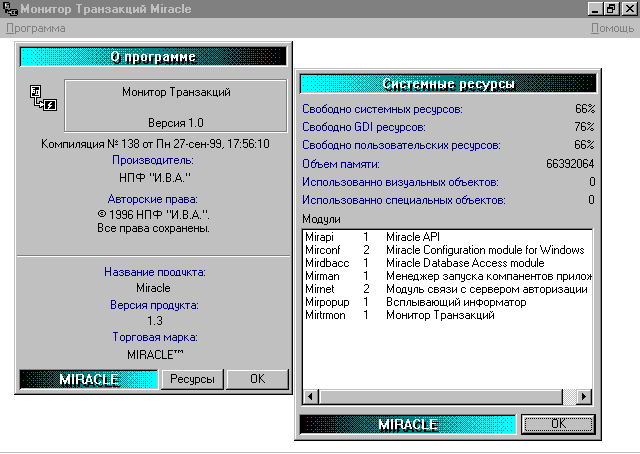Image resolution: width=640 pixels, height=454 pixels.
Task: Click the MIRACLE banner in About dialog
Action: tap(89, 379)
